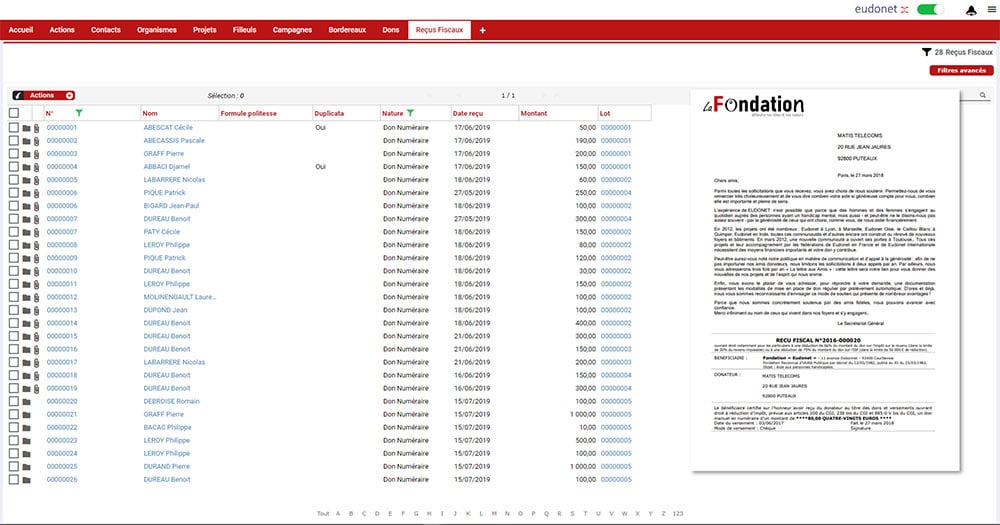1000x525 pixels.
Task: Click amount 400,00 in row 00000014
Action: (x=585, y=323)
